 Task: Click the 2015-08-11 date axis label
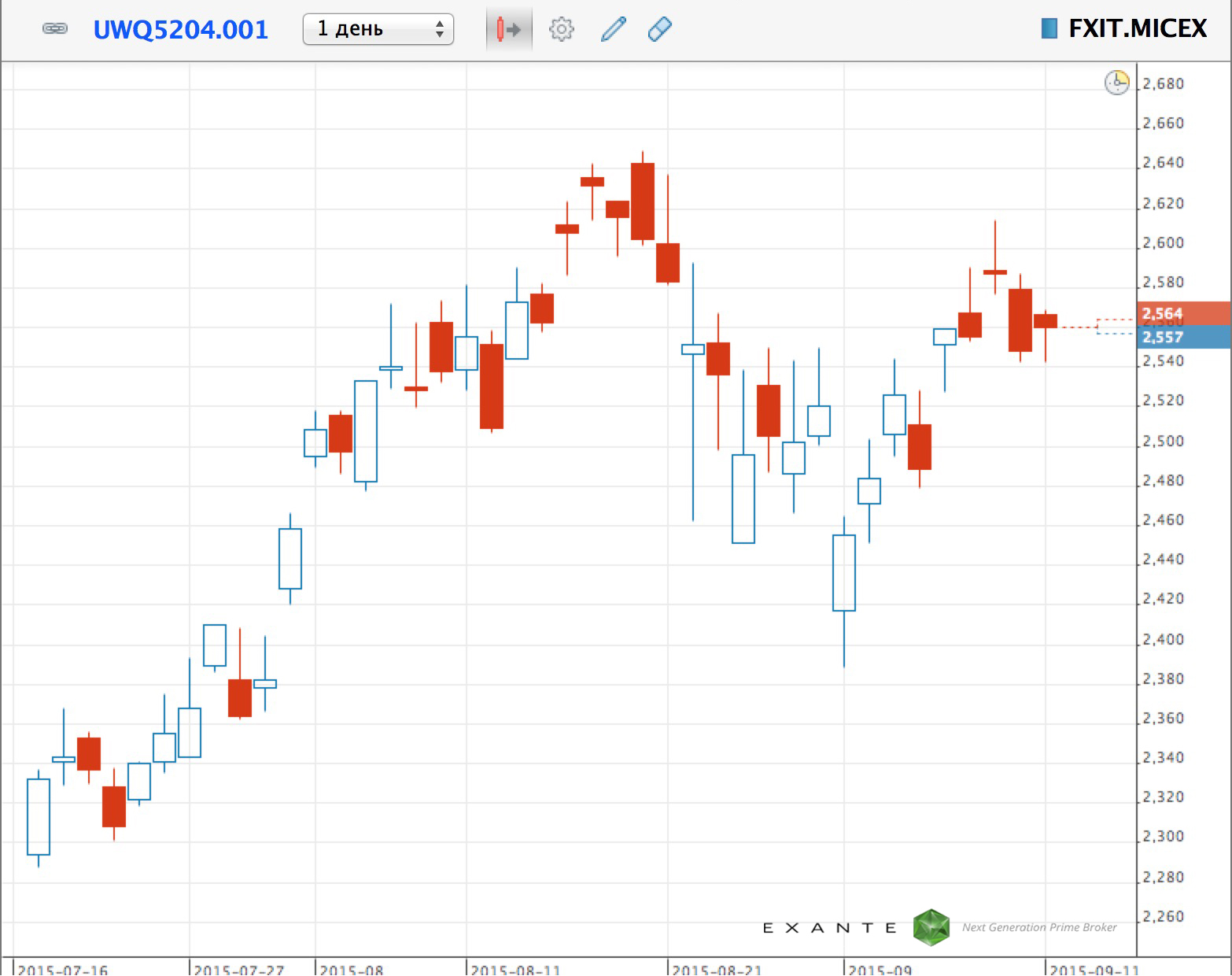(515, 969)
